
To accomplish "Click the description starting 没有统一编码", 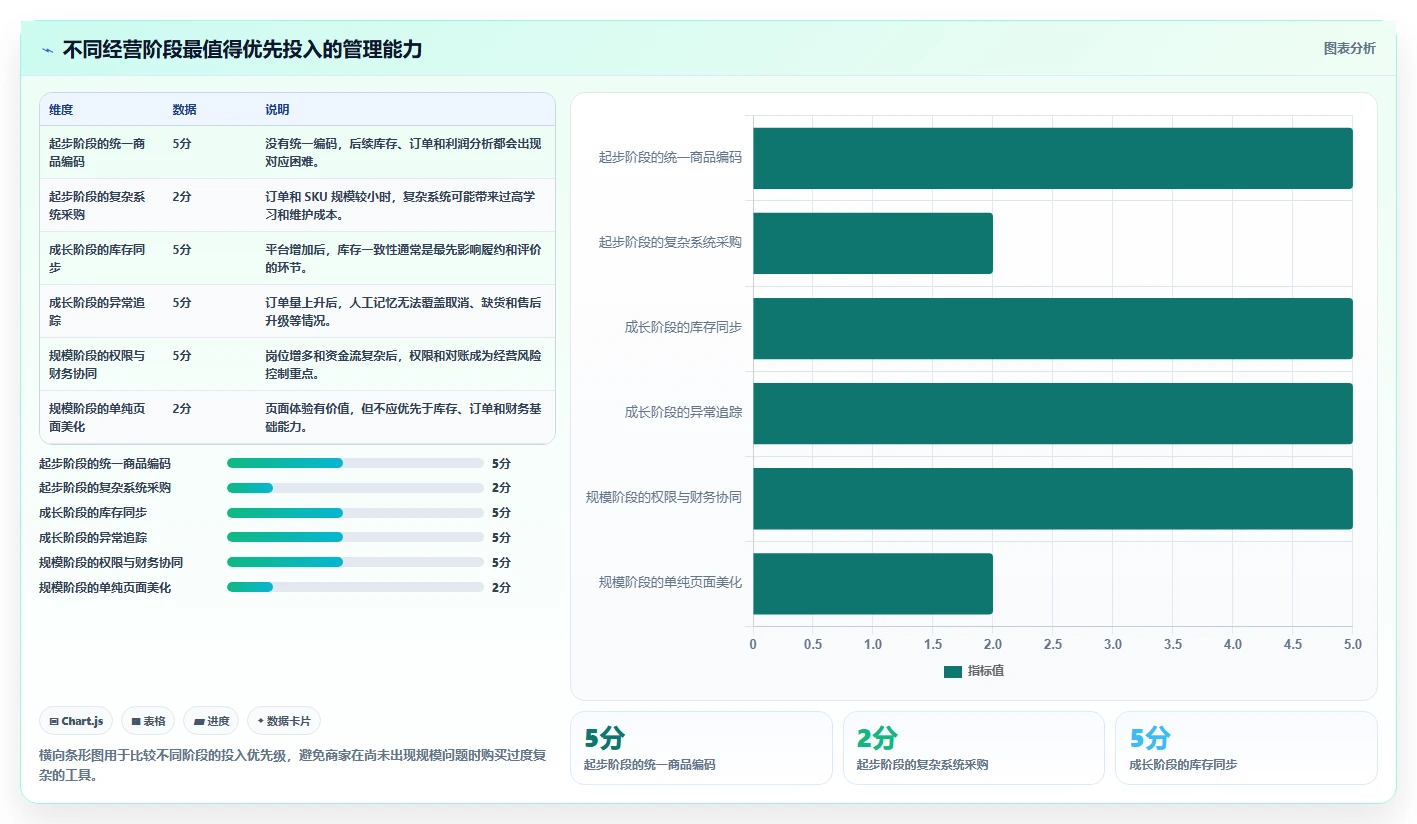I will click(x=403, y=152).
